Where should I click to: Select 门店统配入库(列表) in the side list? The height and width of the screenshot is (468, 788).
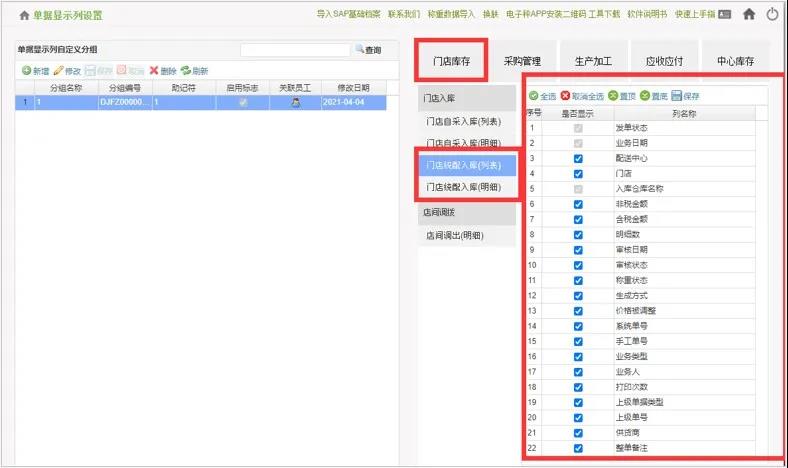[467, 165]
